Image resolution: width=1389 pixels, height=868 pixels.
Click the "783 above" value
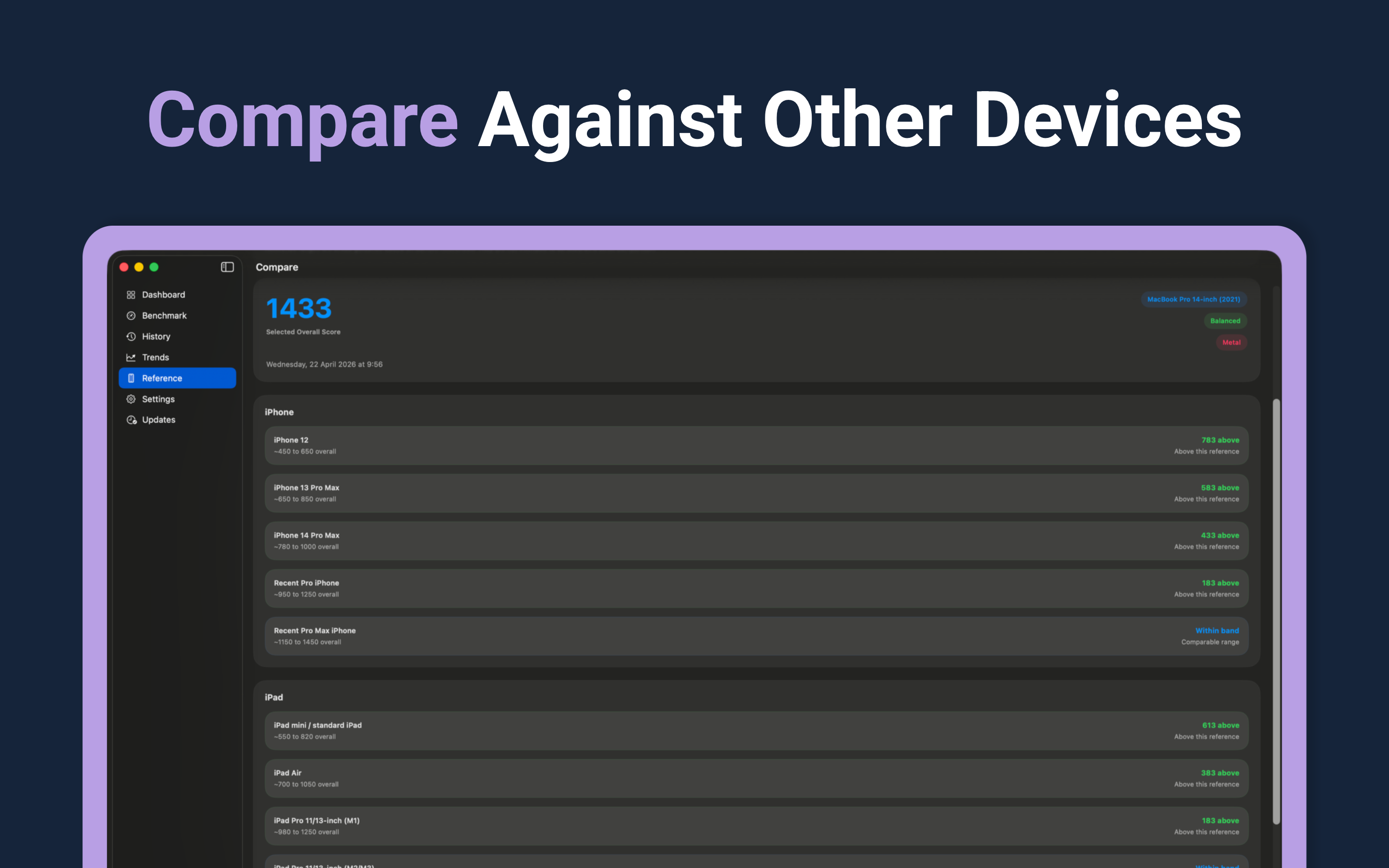[x=1220, y=440]
